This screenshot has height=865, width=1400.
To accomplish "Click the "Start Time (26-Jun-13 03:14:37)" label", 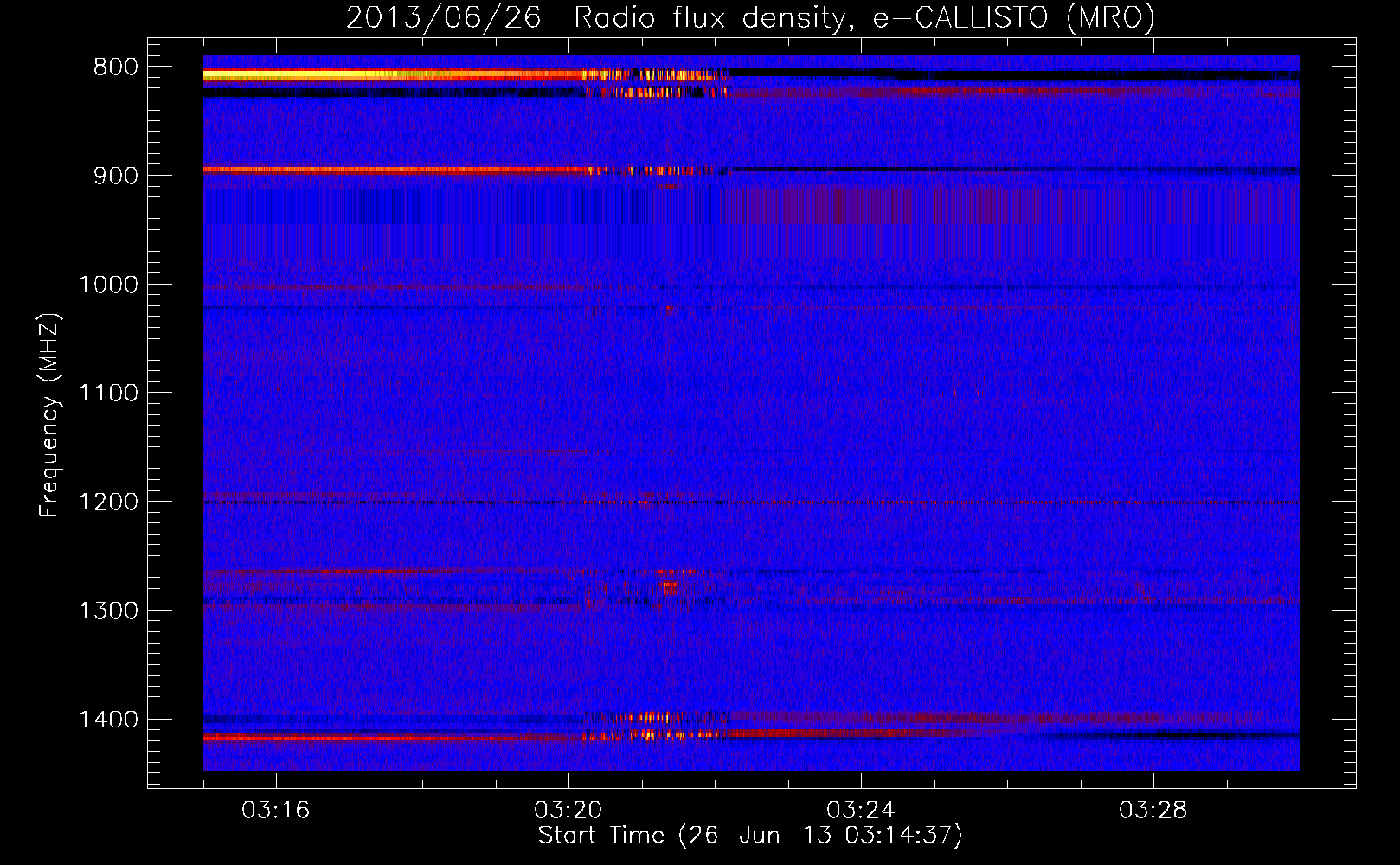I will coord(750,836).
